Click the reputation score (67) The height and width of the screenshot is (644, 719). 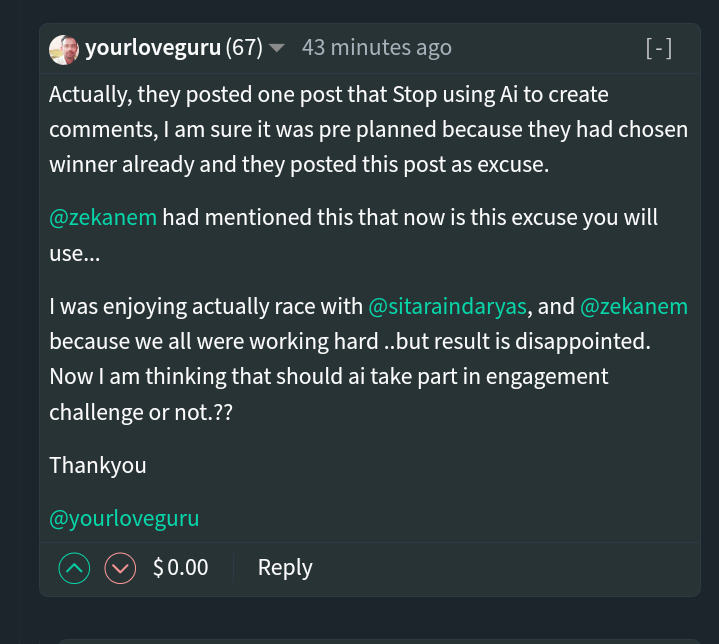244,48
